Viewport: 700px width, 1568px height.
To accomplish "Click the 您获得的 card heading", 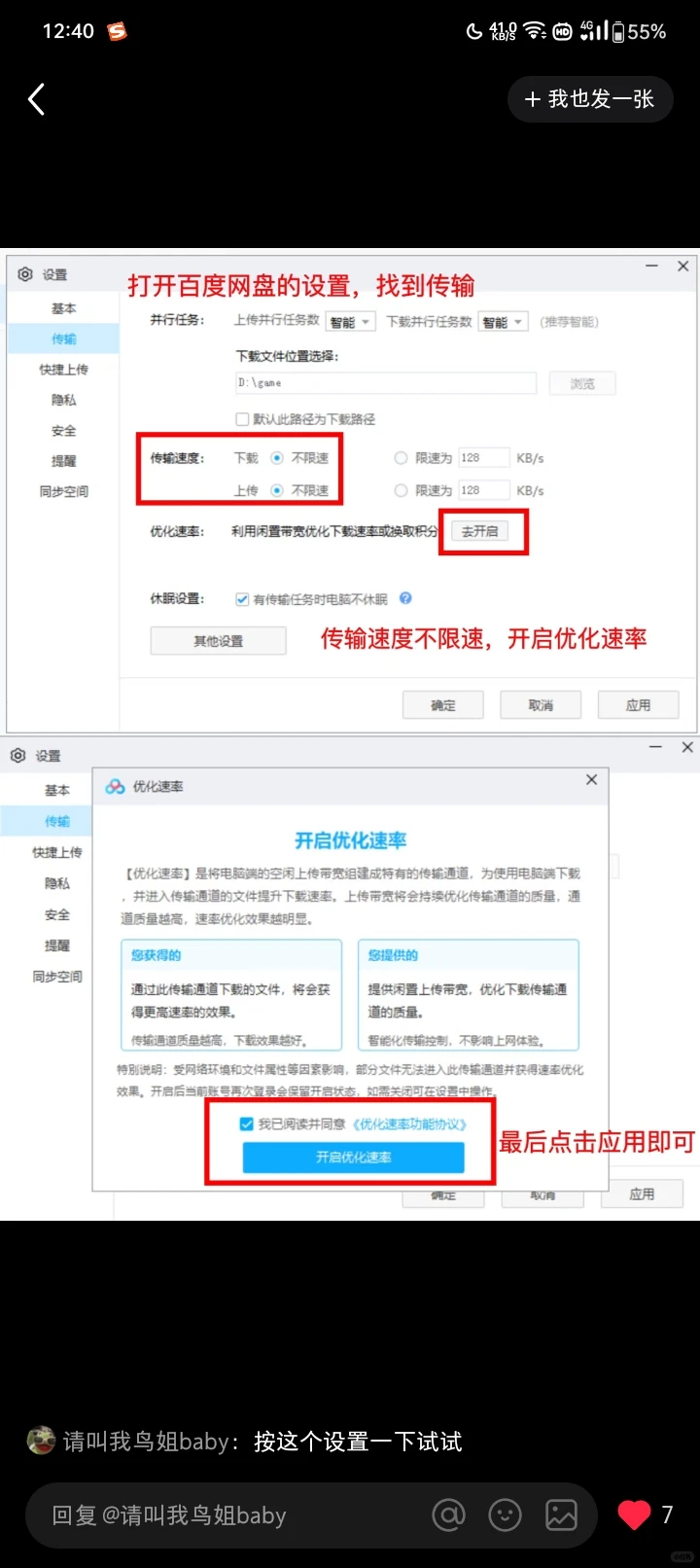I will (157, 955).
